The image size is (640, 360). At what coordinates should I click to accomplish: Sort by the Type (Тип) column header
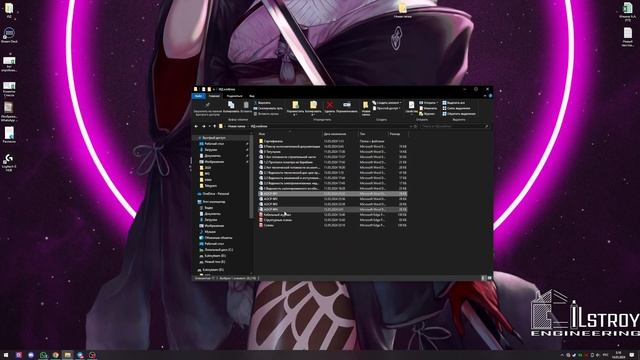(373, 134)
